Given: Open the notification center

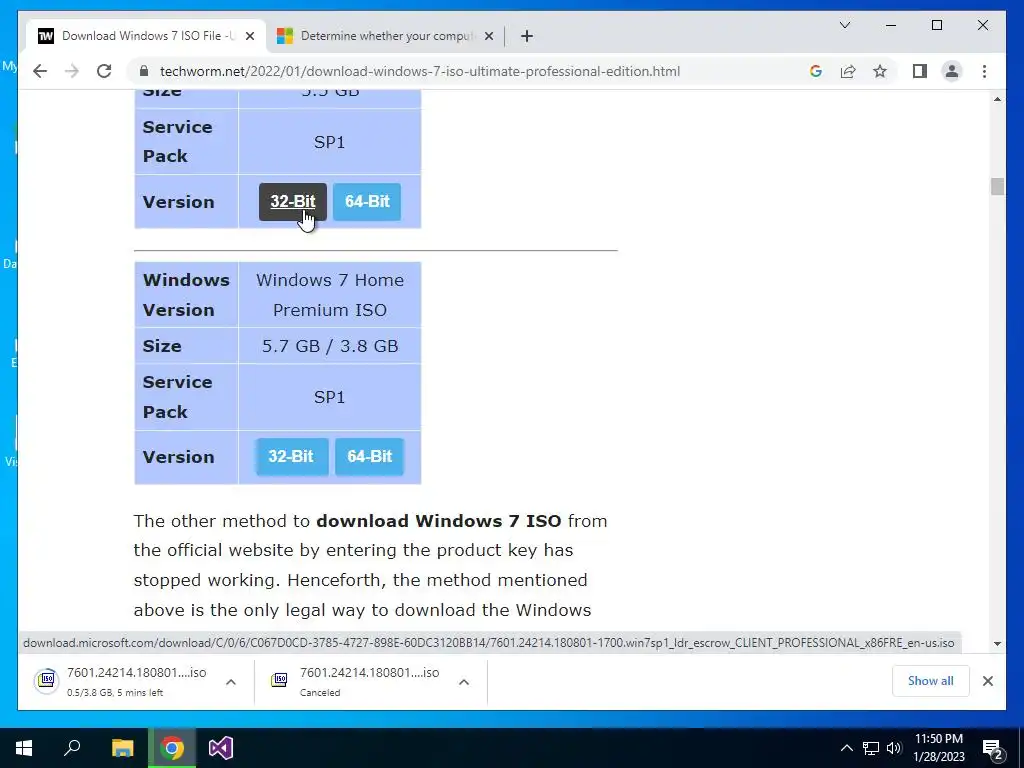Looking at the screenshot, I should click(x=993, y=748).
